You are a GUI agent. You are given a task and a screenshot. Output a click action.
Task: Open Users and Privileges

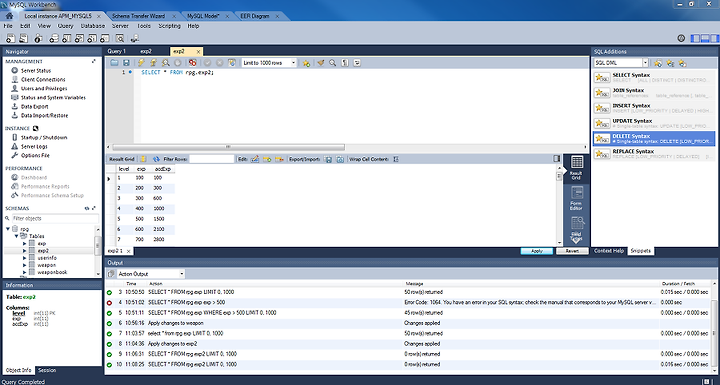44,88
